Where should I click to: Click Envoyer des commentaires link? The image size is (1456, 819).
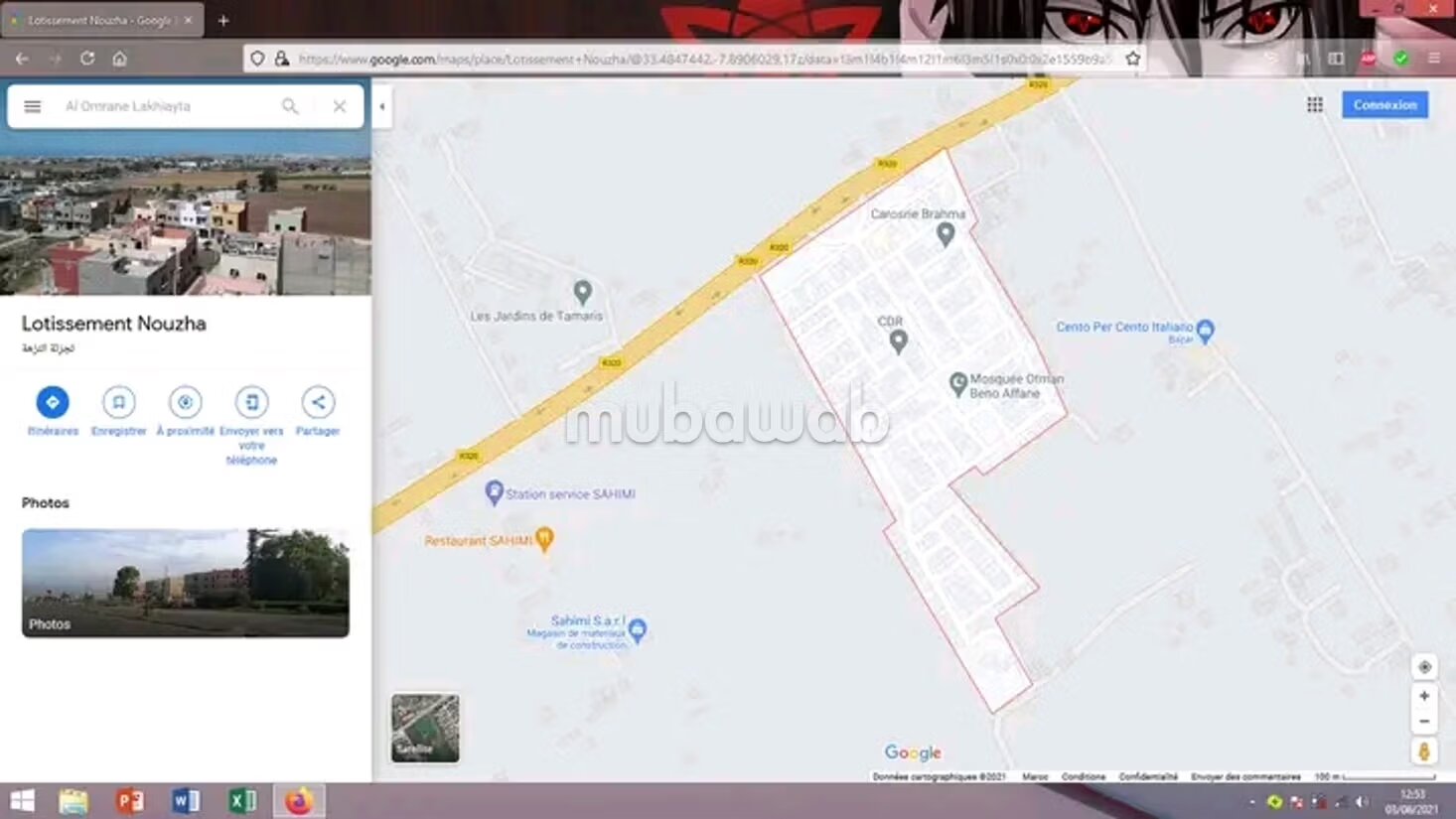[1245, 776]
